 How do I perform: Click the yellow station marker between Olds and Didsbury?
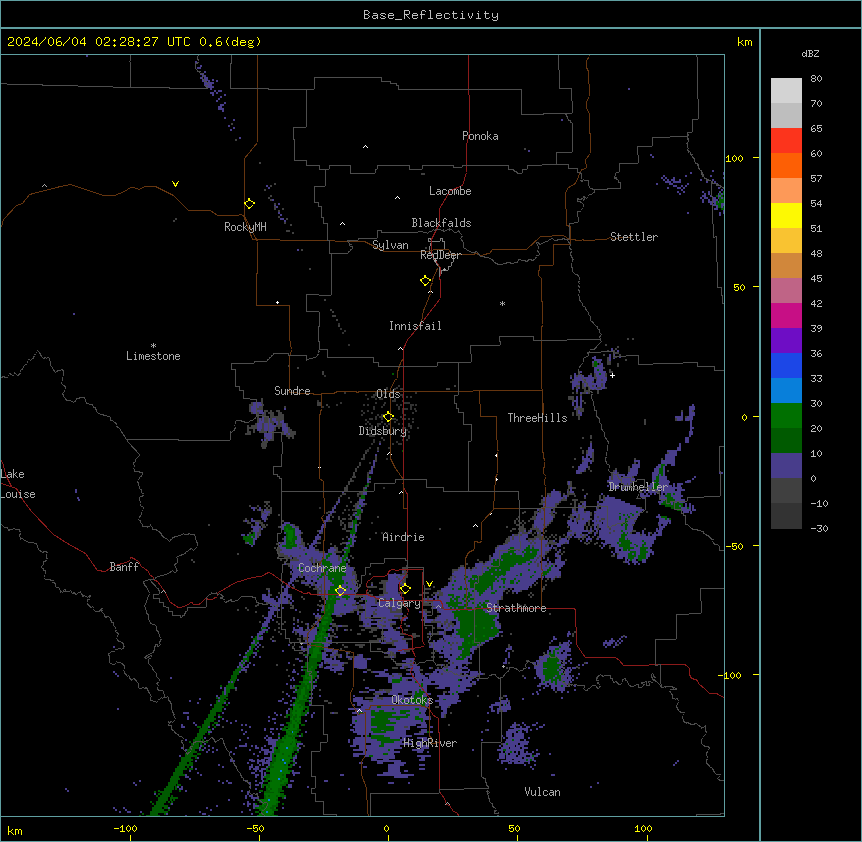[x=388, y=417]
